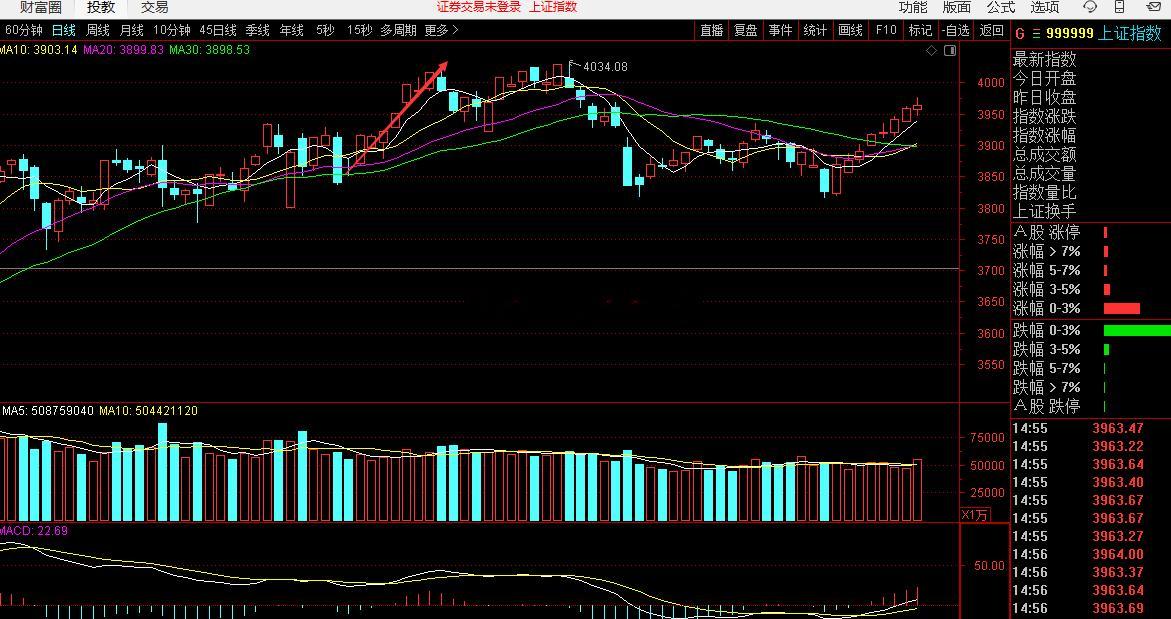Select the 60分钟 period
1171x619 pixels.
pos(23,31)
